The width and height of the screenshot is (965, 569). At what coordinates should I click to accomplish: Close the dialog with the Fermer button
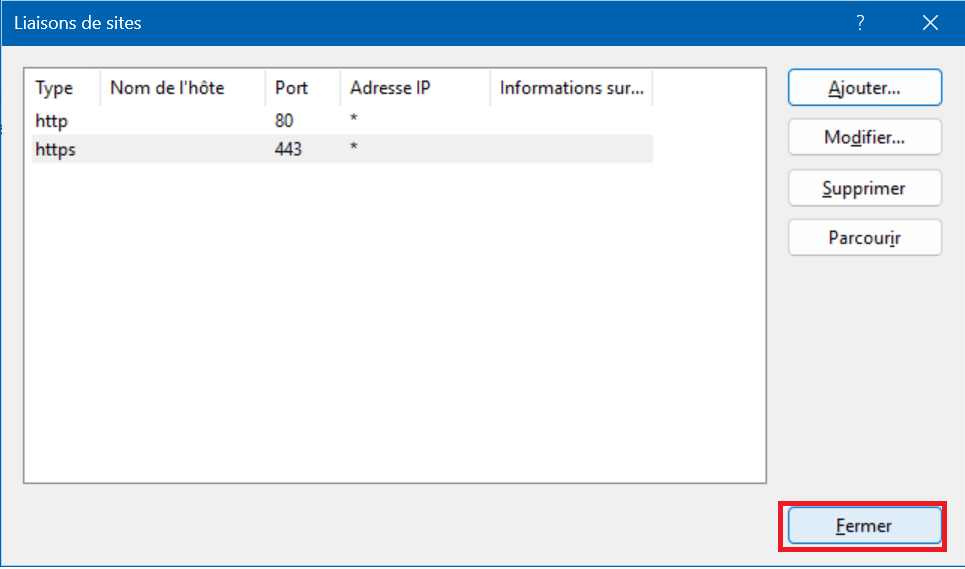(x=864, y=525)
